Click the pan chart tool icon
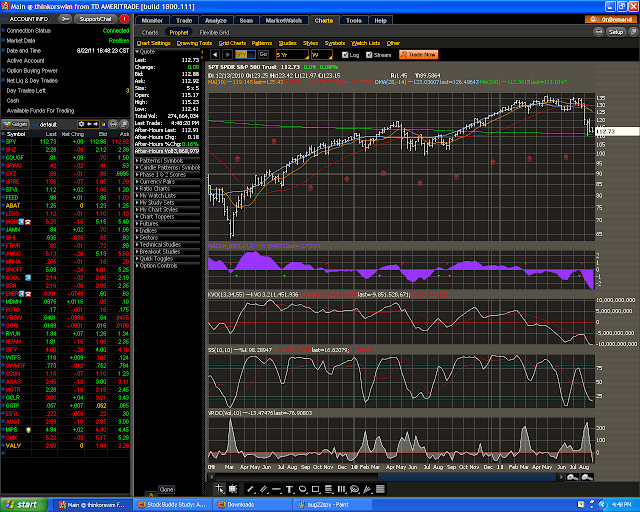640x512 pixels. point(233,489)
